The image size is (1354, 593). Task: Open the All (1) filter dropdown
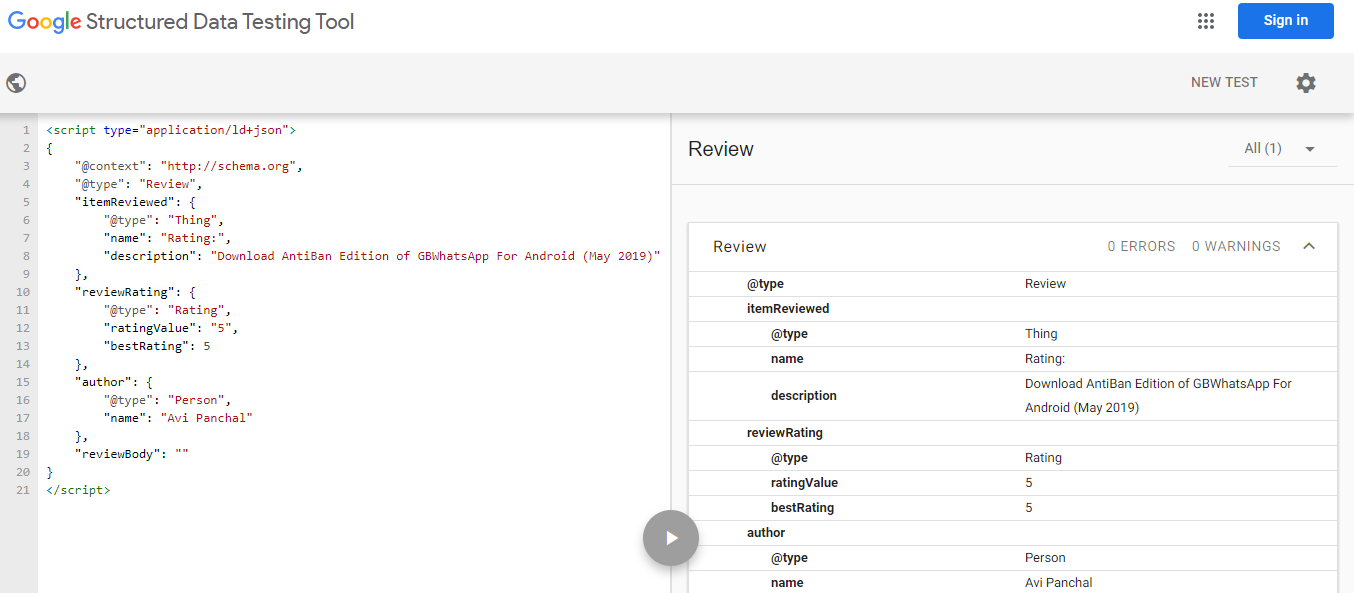tap(1281, 149)
